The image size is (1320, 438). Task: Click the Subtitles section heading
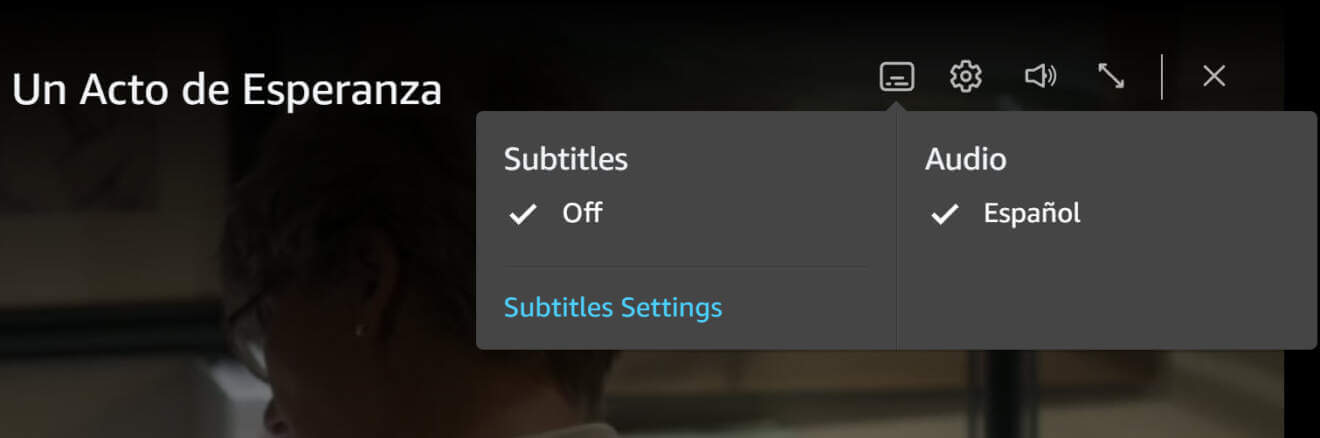click(x=566, y=159)
